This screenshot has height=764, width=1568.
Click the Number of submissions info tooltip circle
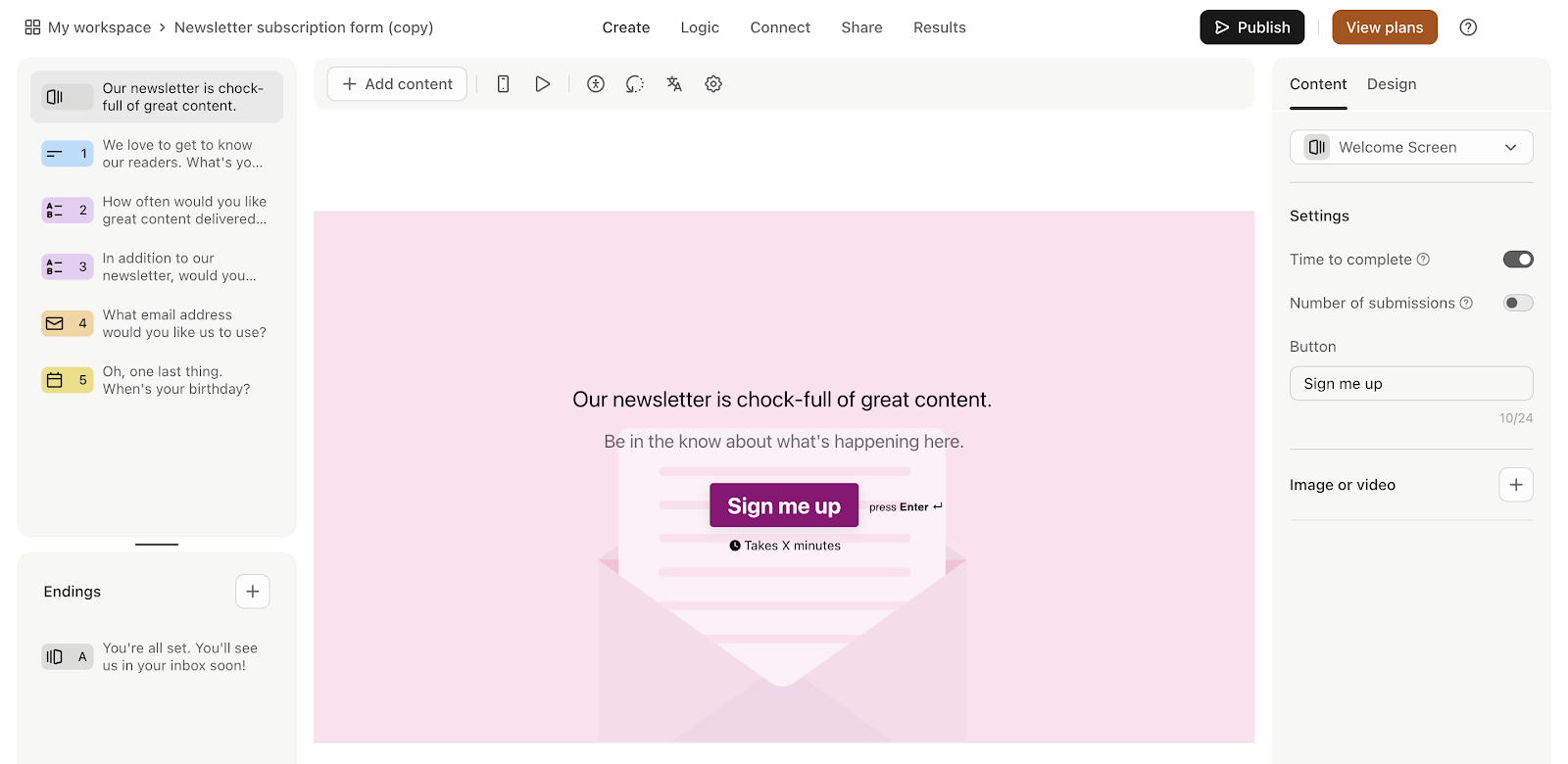[x=1466, y=303]
